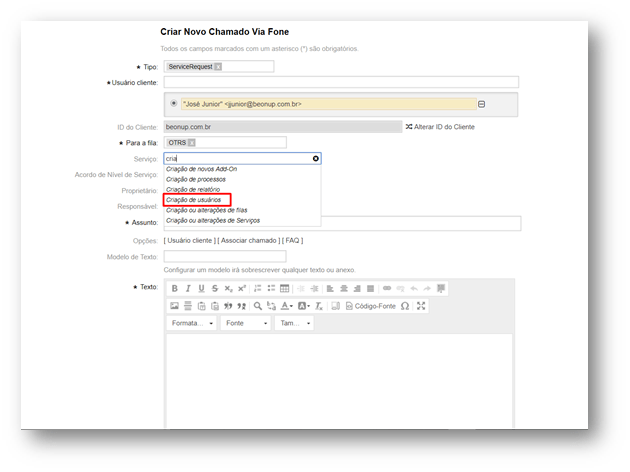Click the insert image icon
This screenshot has height=472, width=630.
tap(174, 306)
